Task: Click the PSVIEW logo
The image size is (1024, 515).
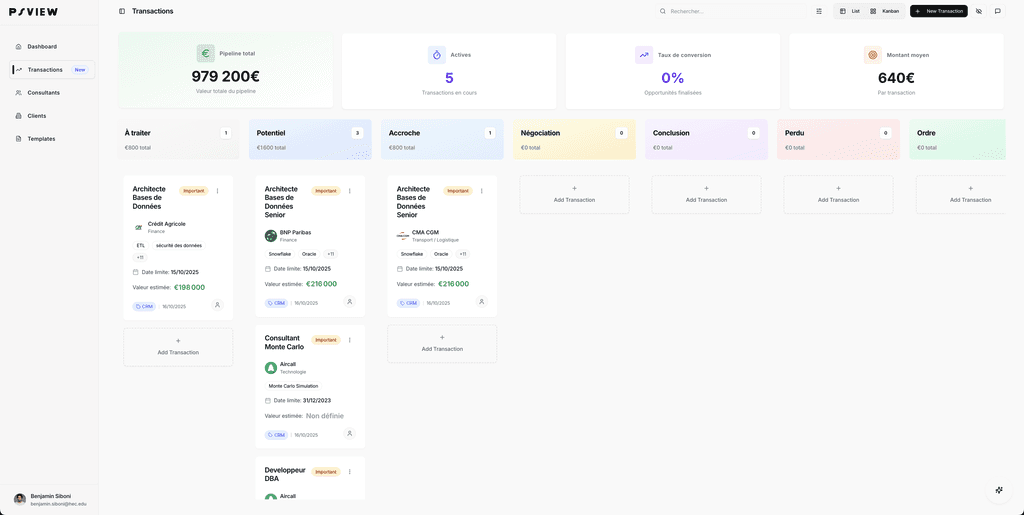Action: tap(33, 12)
